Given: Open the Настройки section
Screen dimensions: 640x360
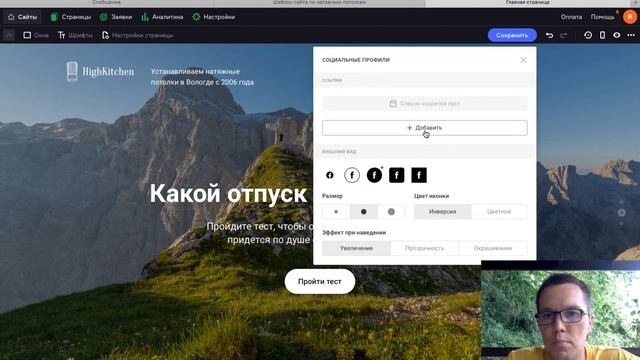Looking at the screenshot, I should pos(213,17).
